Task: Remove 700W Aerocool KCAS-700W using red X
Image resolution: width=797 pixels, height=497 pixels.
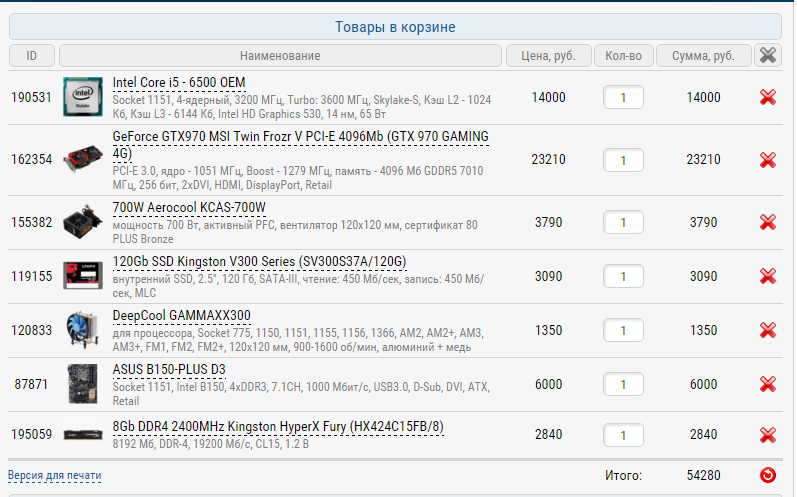Action: 768,222
